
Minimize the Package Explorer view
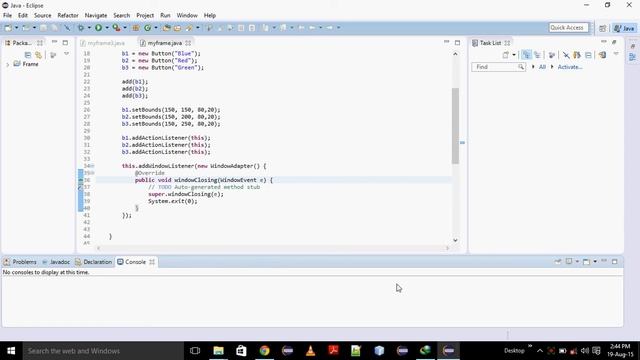click(54, 42)
